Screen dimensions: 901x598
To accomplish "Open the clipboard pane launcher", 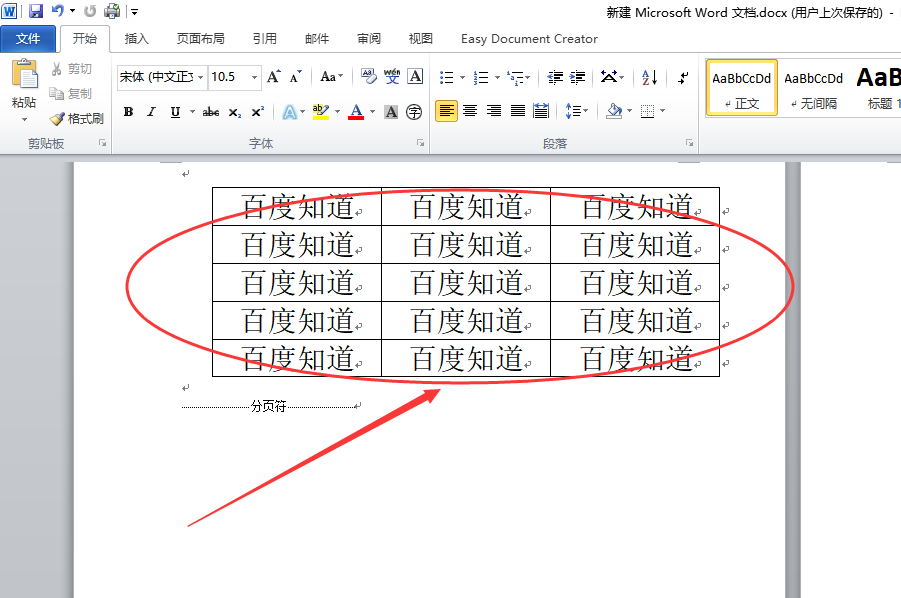I will click(102, 143).
